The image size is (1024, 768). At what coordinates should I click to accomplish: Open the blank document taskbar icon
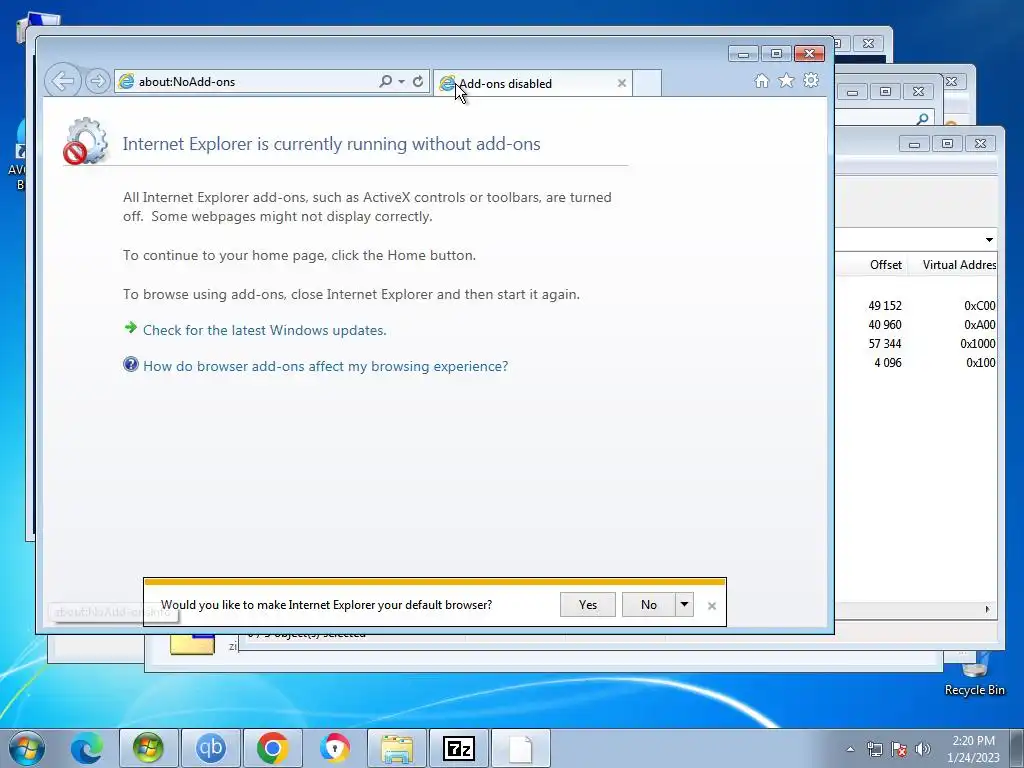point(520,748)
